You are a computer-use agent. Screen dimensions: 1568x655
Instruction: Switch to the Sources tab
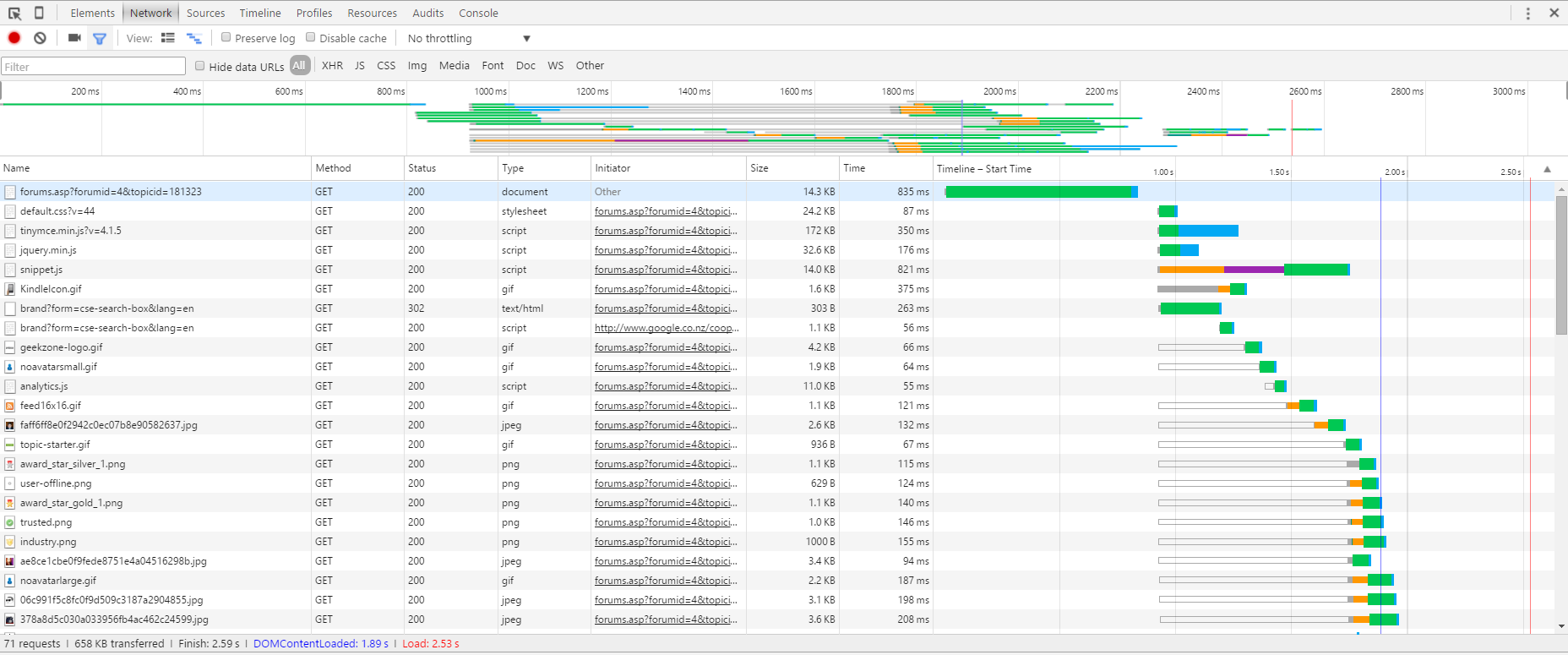click(205, 13)
